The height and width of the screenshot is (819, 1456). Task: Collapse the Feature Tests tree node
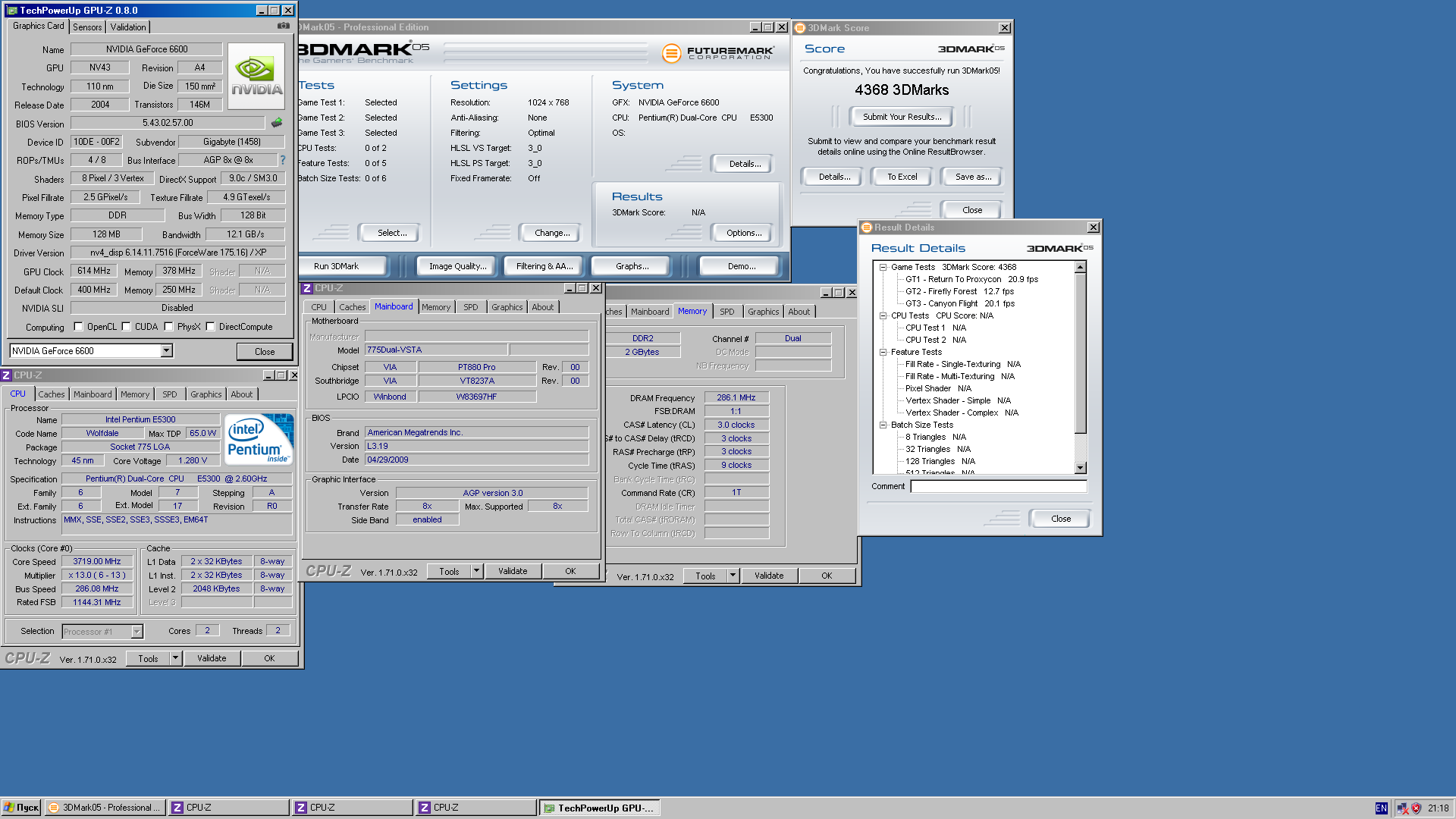[883, 352]
